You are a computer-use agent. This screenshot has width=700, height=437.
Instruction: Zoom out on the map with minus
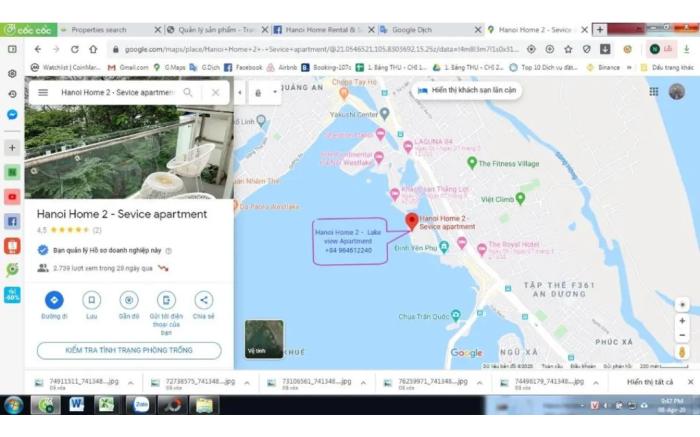pos(682,335)
